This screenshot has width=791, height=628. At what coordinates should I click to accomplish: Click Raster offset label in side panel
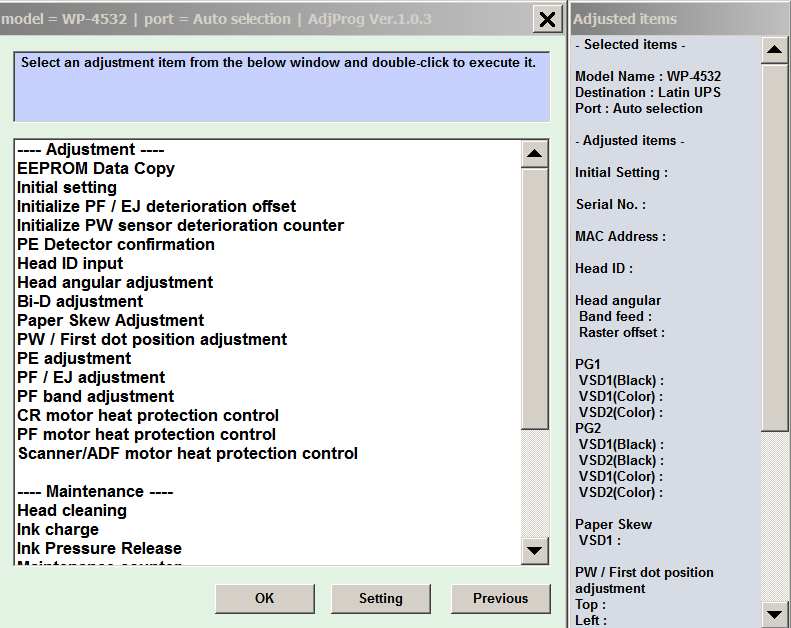pos(622,333)
